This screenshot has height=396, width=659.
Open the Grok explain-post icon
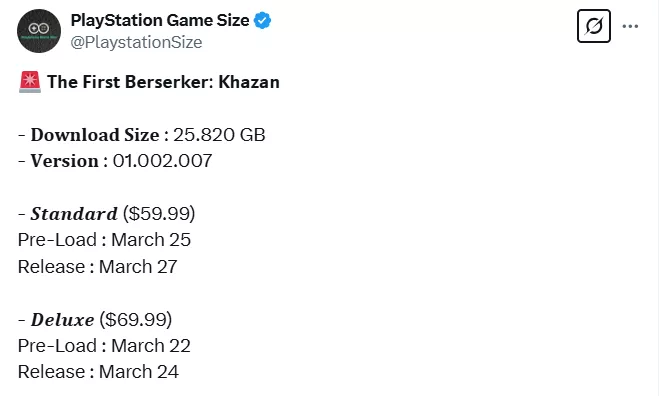point(593,26)
